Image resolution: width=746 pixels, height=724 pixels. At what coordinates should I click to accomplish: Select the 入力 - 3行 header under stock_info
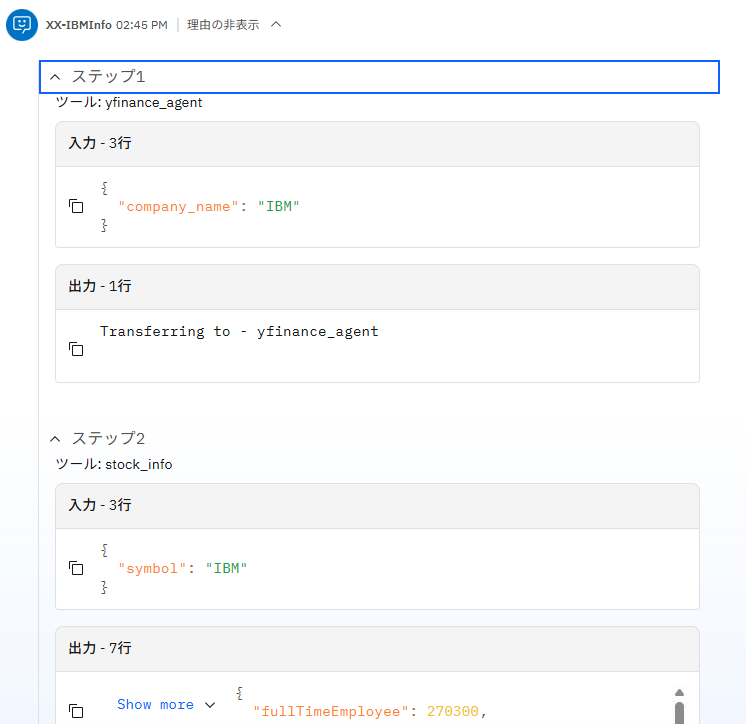pos(100,506)
